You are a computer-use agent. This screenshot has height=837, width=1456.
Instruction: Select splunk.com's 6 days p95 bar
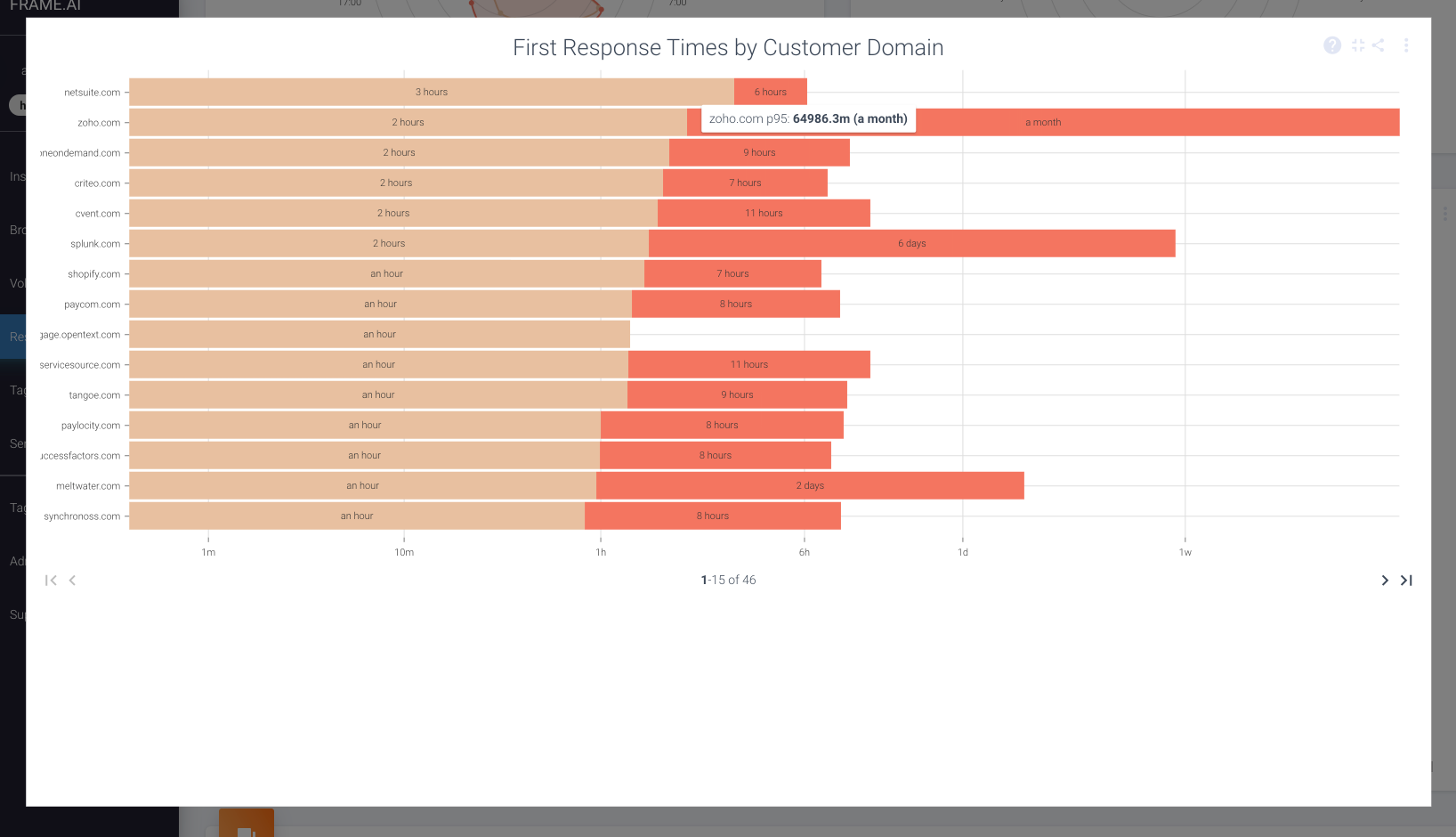click(912, 243)
